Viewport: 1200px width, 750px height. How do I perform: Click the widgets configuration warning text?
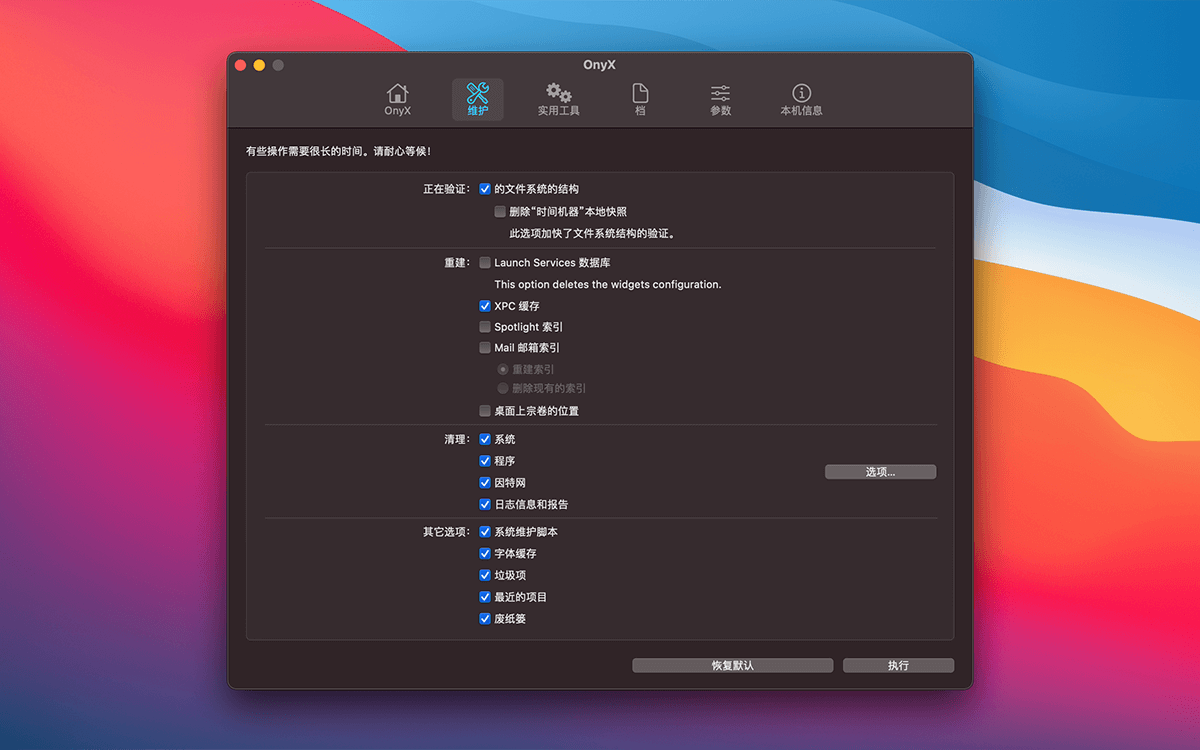tap(608, 285)
